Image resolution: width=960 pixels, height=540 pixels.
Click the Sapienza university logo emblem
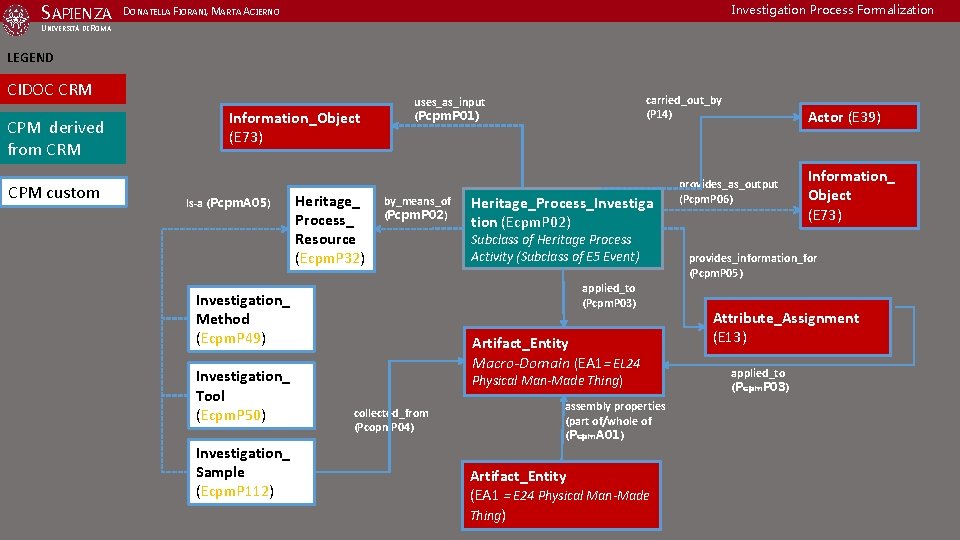pyautogui.click(x=17, y=19)
